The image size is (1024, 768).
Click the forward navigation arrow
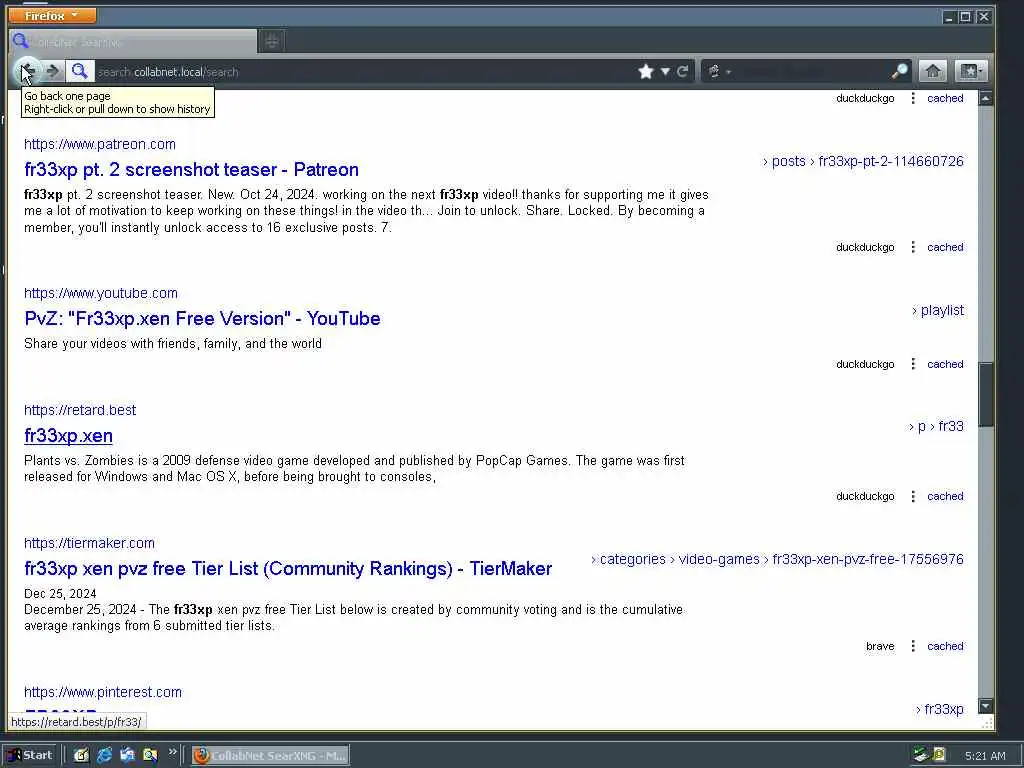(x=54, y=71)
